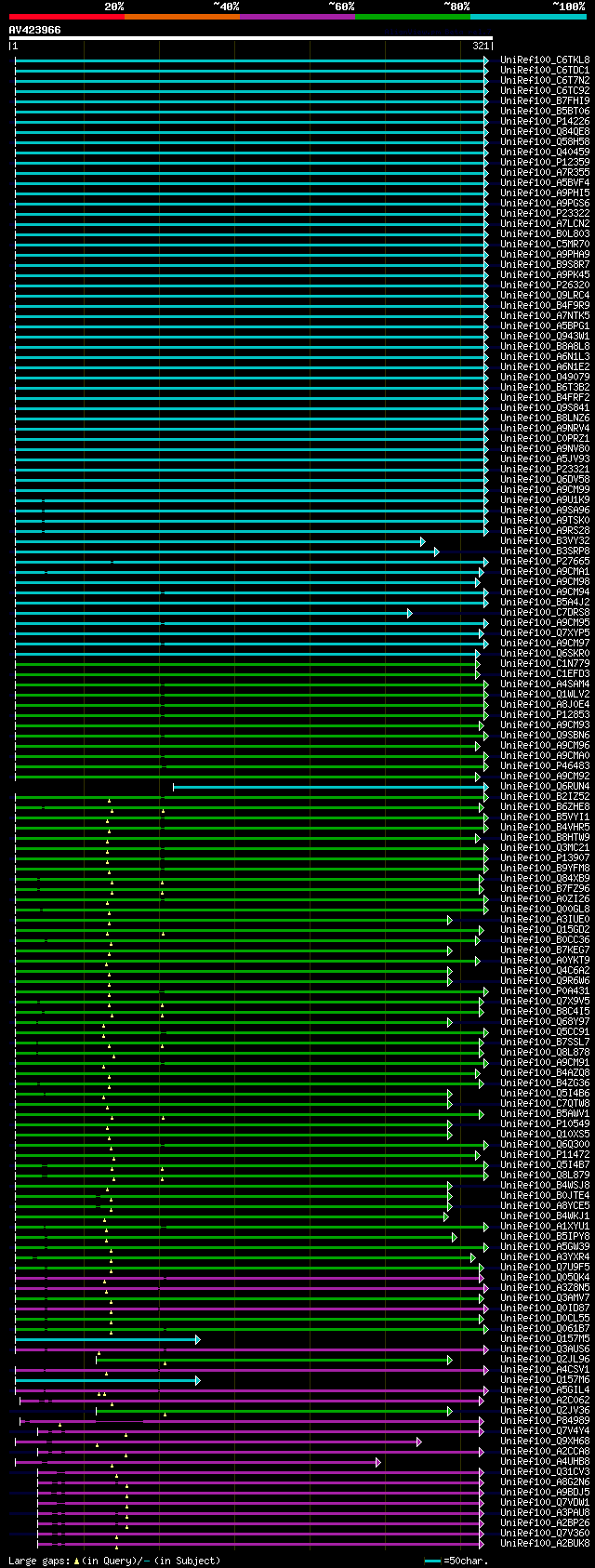Select UniRef100_P0A431 label
595x1568 pixels.
click(x=545, y=990)
